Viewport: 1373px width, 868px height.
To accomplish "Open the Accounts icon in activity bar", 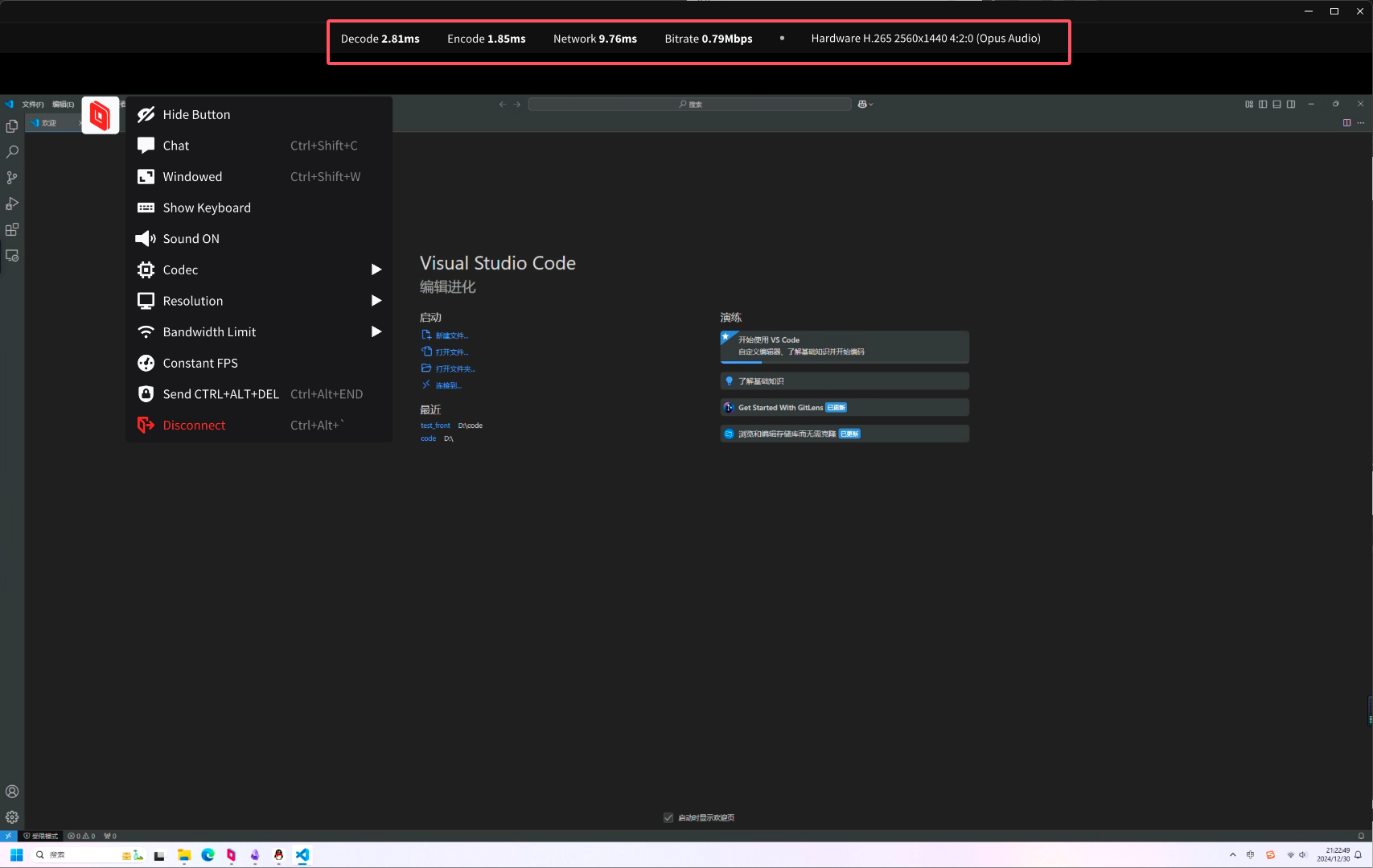I will point(12,792).
